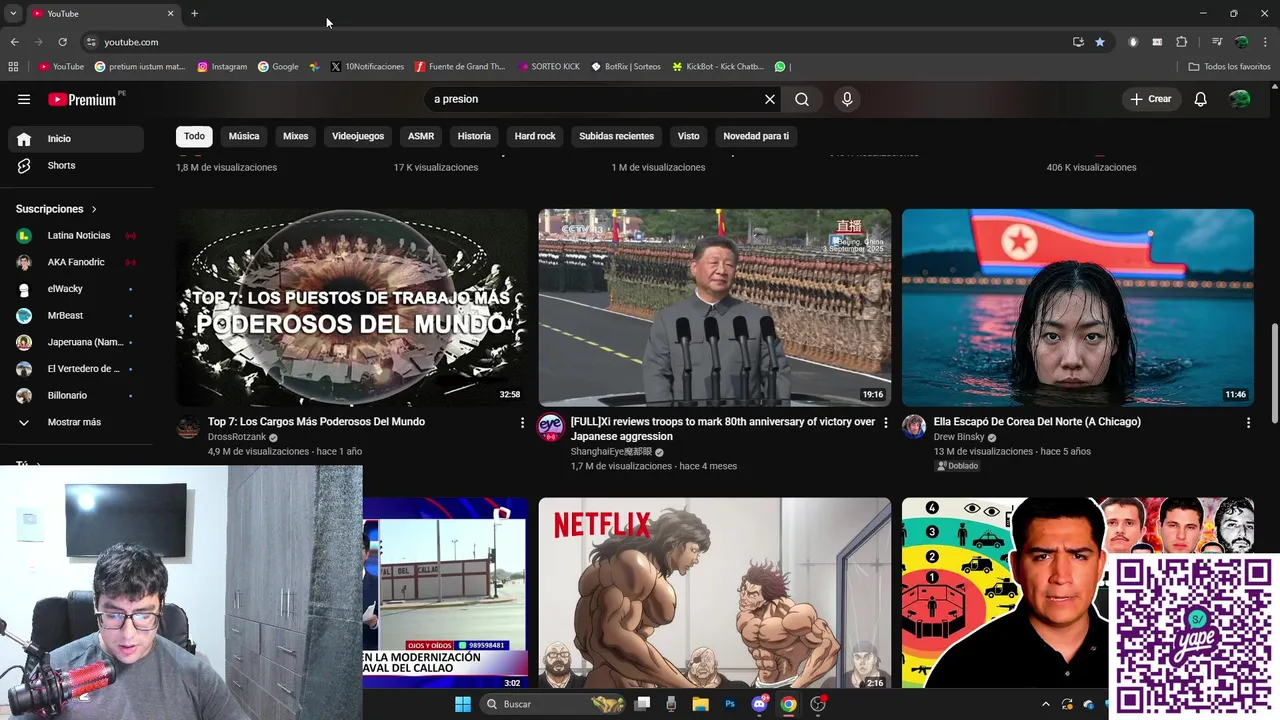Image resolution: width=1280 pixels, height=720 pixels.
Task: Open a new browser tab
Action: tap(194, 13)
